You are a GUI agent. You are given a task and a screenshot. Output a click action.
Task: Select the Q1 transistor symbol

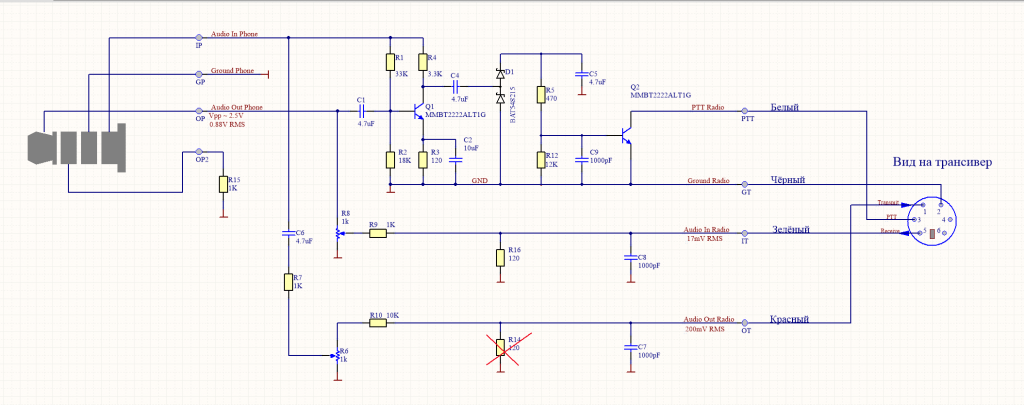(x=418, y=111)
